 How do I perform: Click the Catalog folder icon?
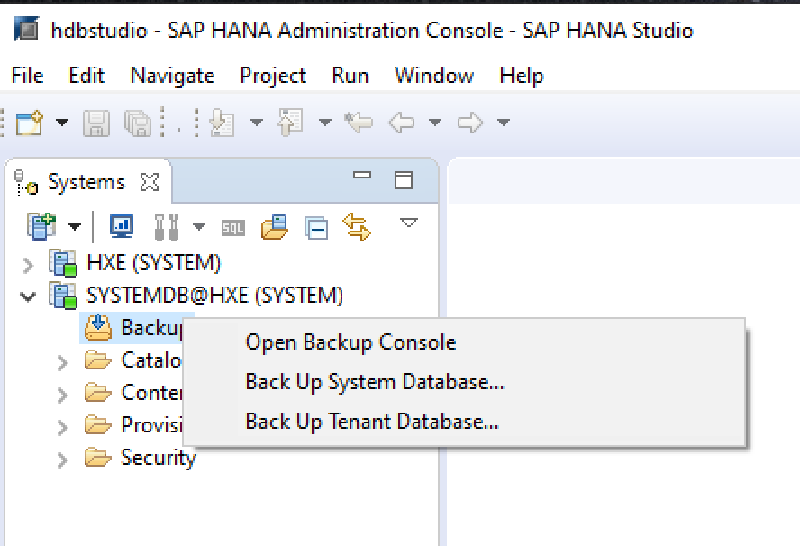(98, 360)
